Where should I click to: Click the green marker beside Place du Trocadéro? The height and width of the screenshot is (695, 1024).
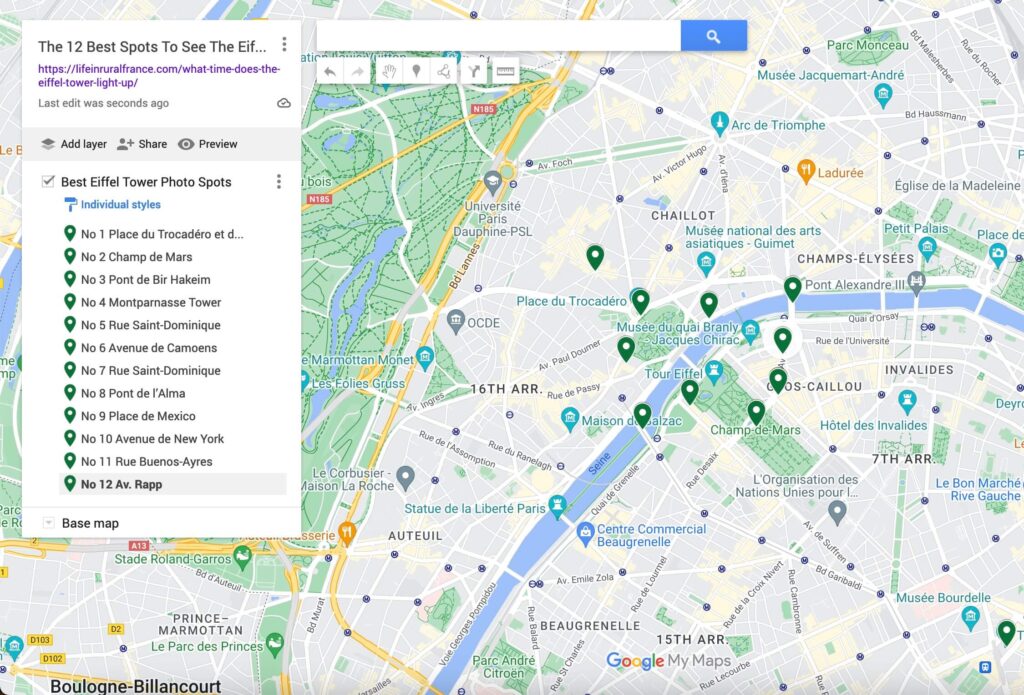(x=640, y=302)
